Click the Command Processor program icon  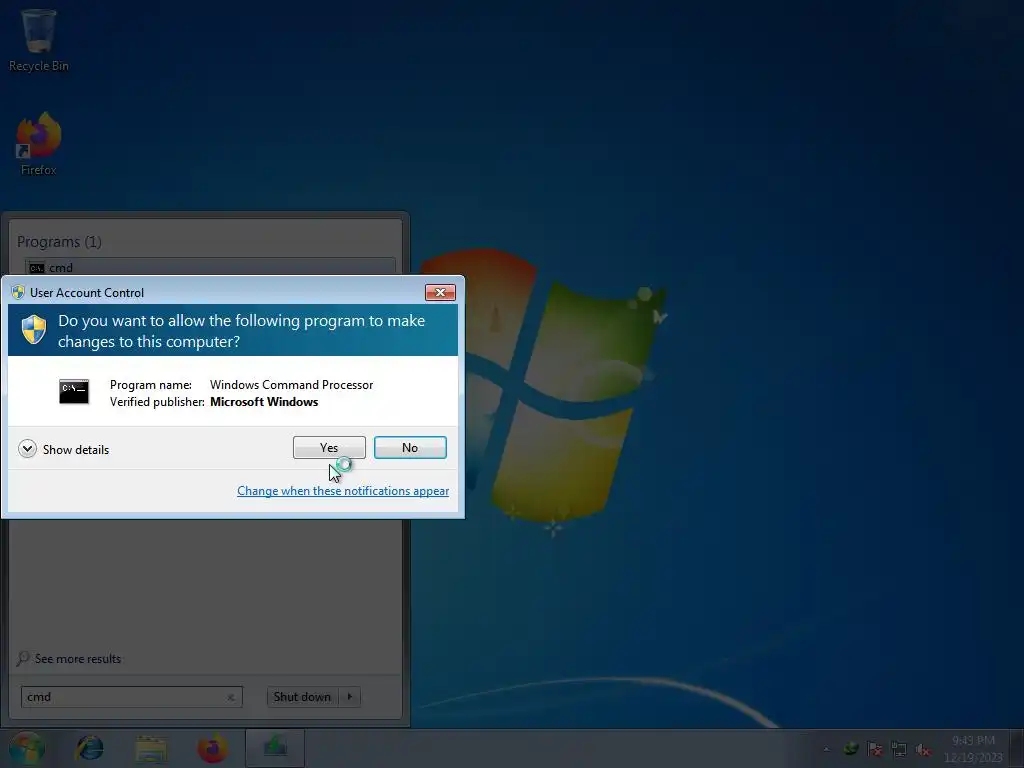pyautogui.click(x=74, y=391)
